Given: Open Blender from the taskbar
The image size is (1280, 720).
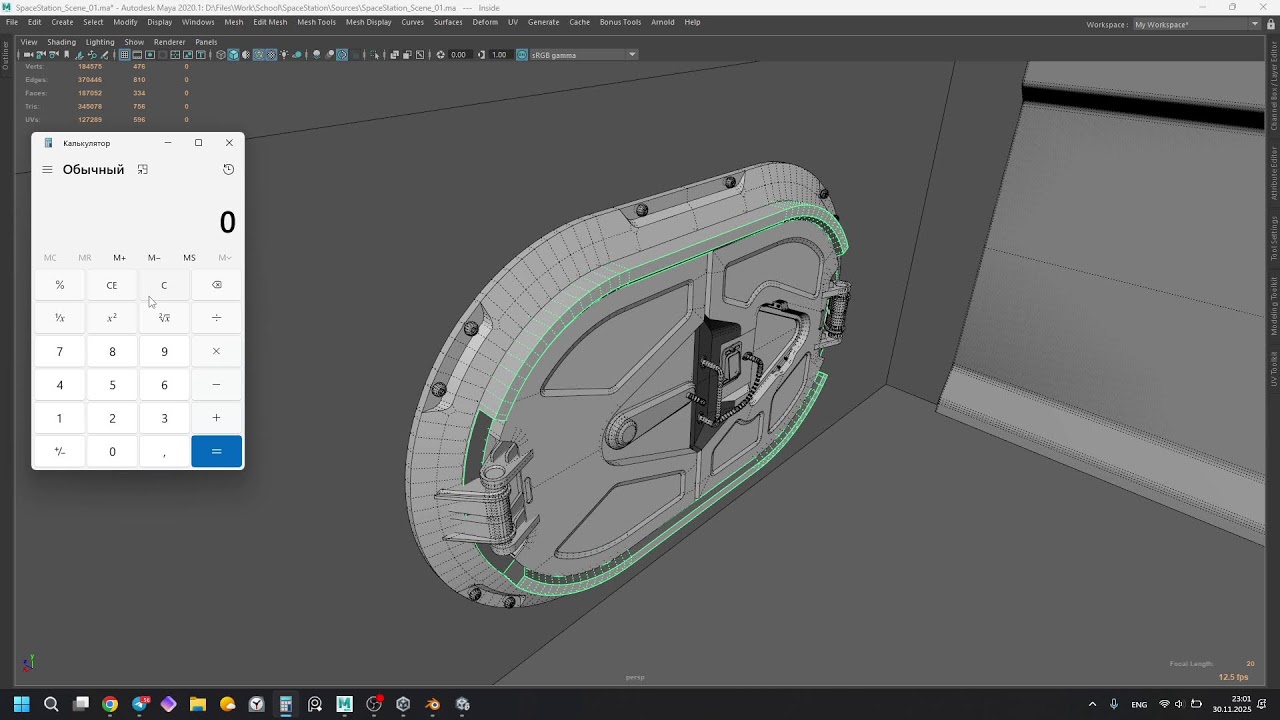Looking at the screenshot, I should (x=433, y=704).
